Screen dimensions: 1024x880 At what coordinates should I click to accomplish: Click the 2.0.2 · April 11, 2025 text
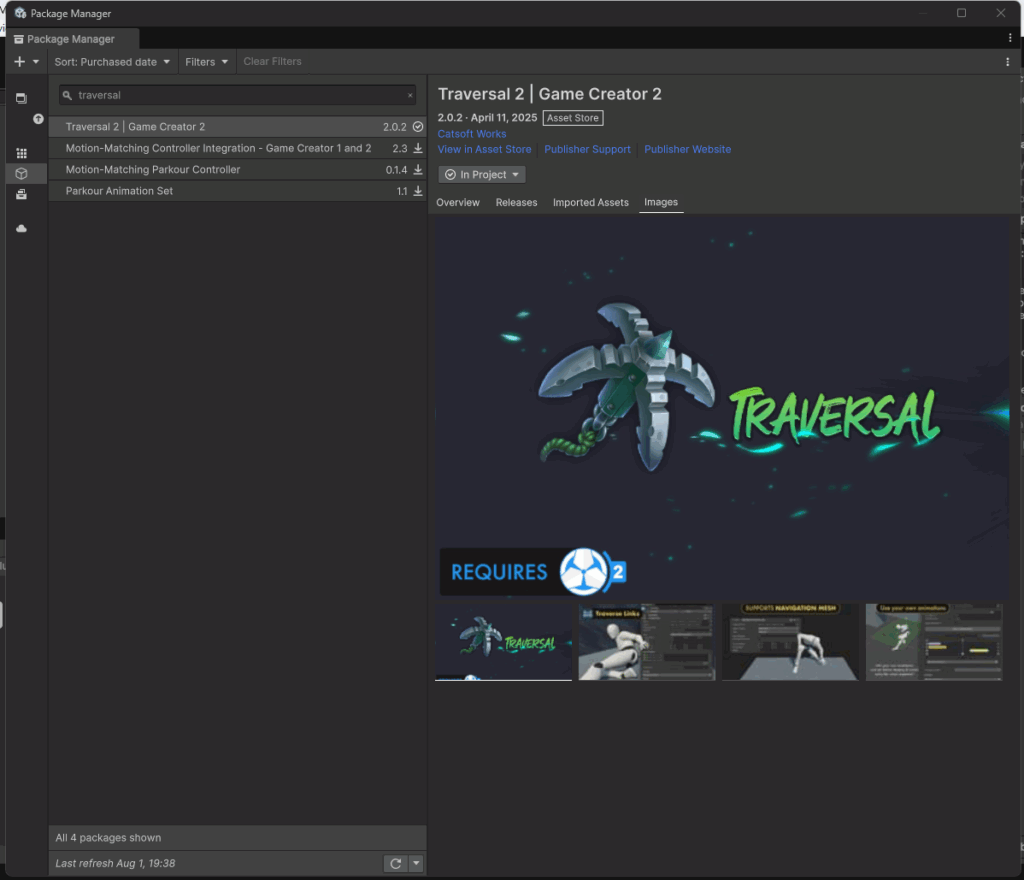click(487, 118)
